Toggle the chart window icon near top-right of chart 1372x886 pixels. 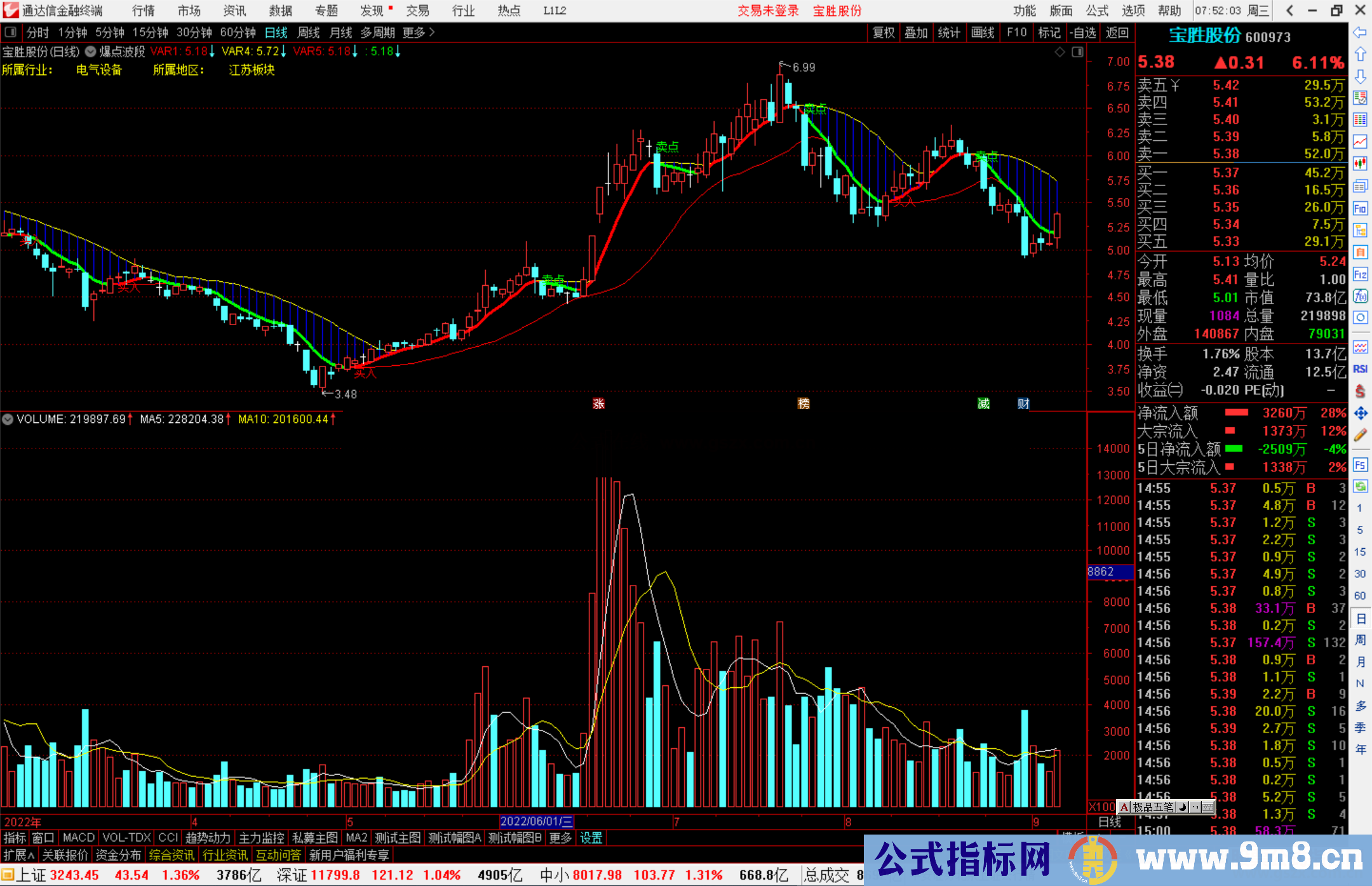pos(1078,52)
